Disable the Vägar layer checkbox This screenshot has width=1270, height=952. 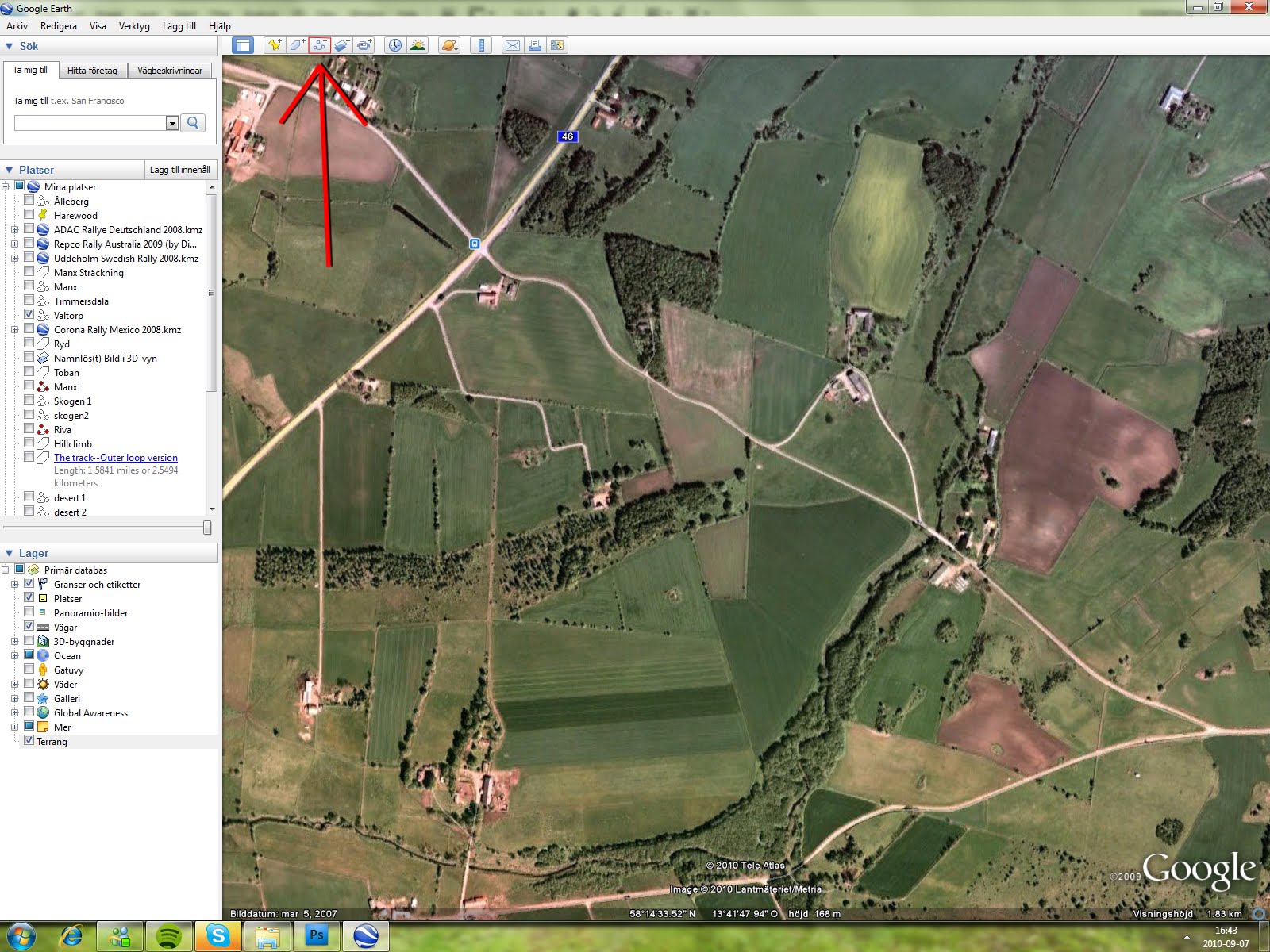tap(29, 627)
